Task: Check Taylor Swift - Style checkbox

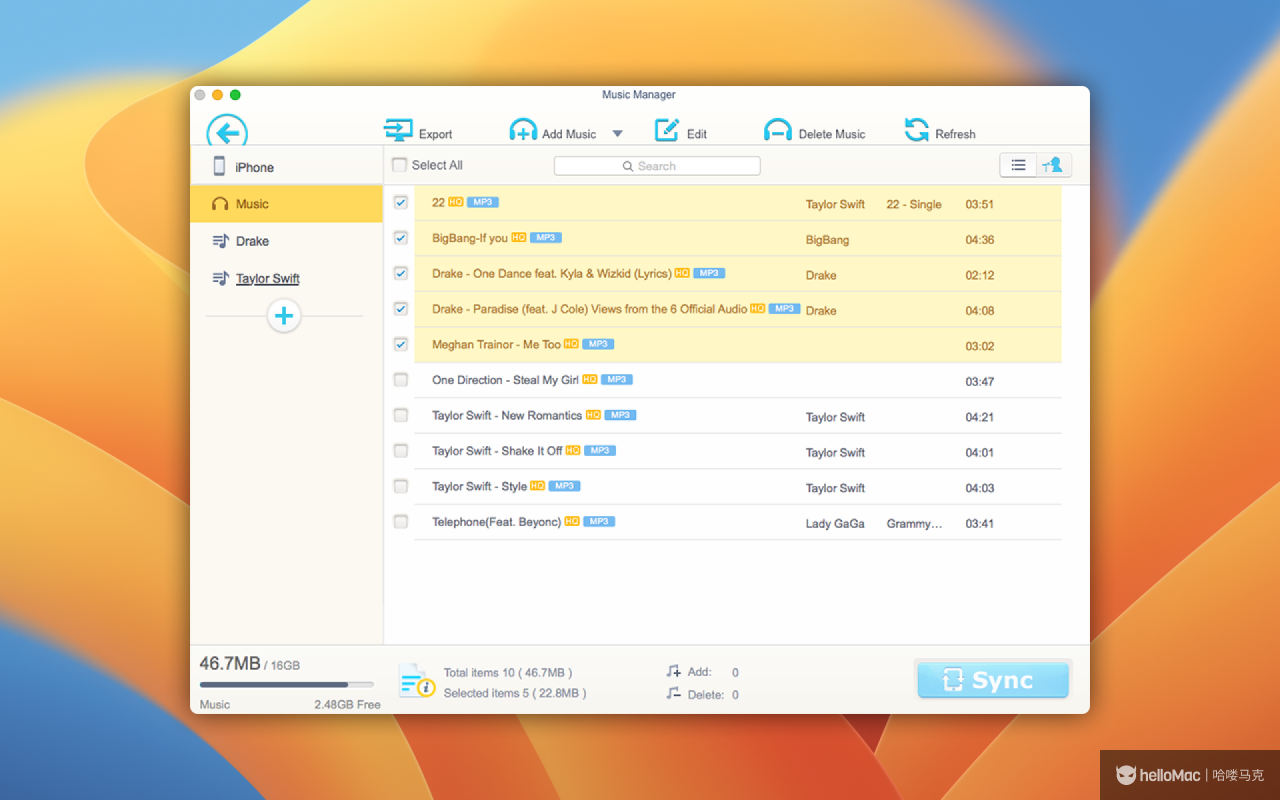Action: pyautogui.click(x=401, y=486)
